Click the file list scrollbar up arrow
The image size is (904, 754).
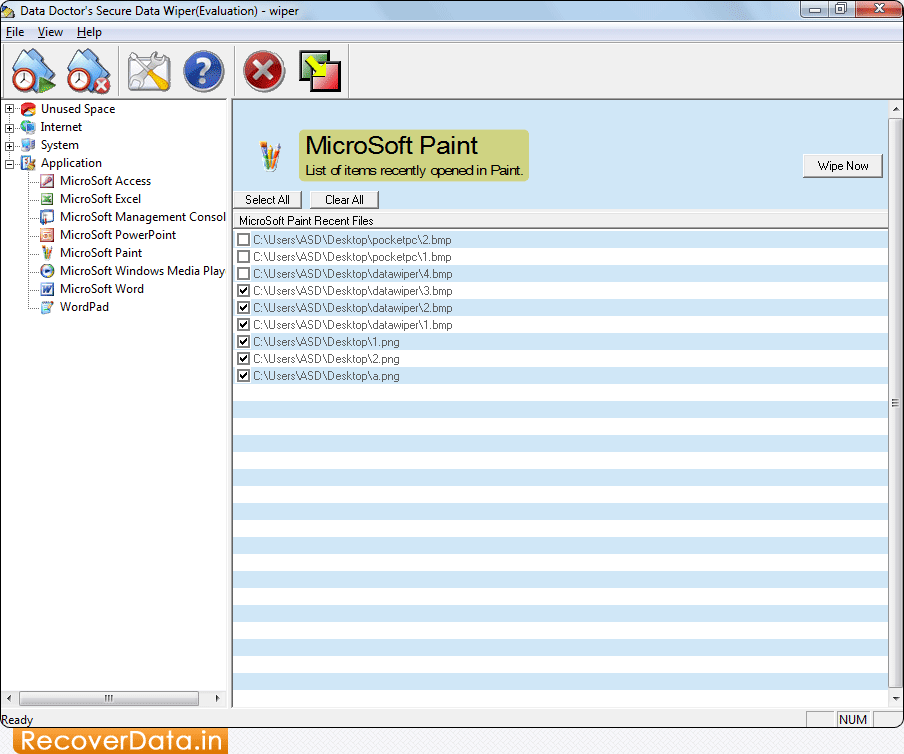click(x=895, y=109)
